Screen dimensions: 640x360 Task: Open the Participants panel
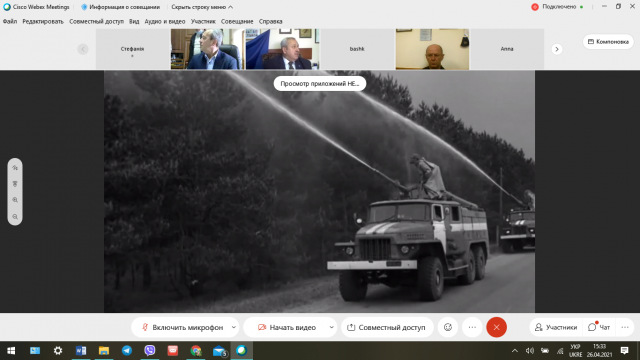click(x=557, y=327)
